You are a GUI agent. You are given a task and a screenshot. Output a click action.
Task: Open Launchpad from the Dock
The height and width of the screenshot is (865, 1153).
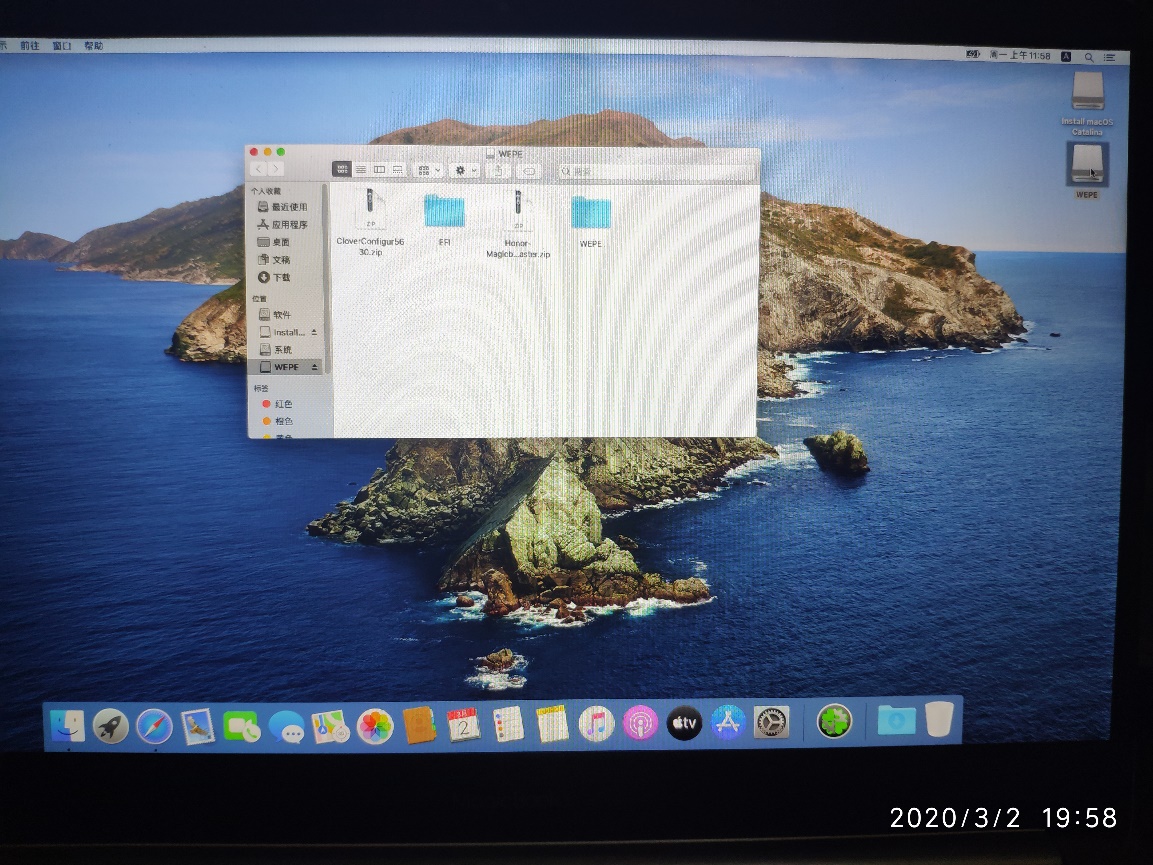111,726
